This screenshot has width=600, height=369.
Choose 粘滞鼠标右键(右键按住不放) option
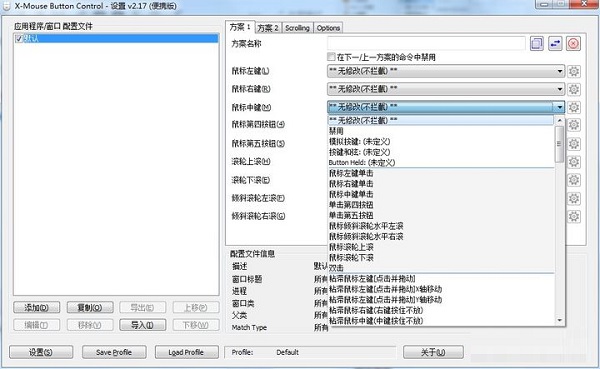pos(441,310)
